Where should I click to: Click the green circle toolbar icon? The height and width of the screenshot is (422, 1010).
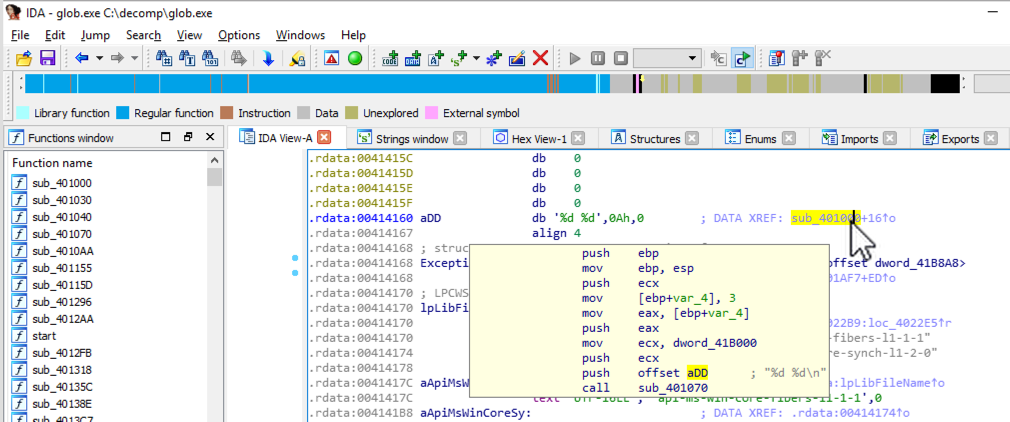point(354,59)
